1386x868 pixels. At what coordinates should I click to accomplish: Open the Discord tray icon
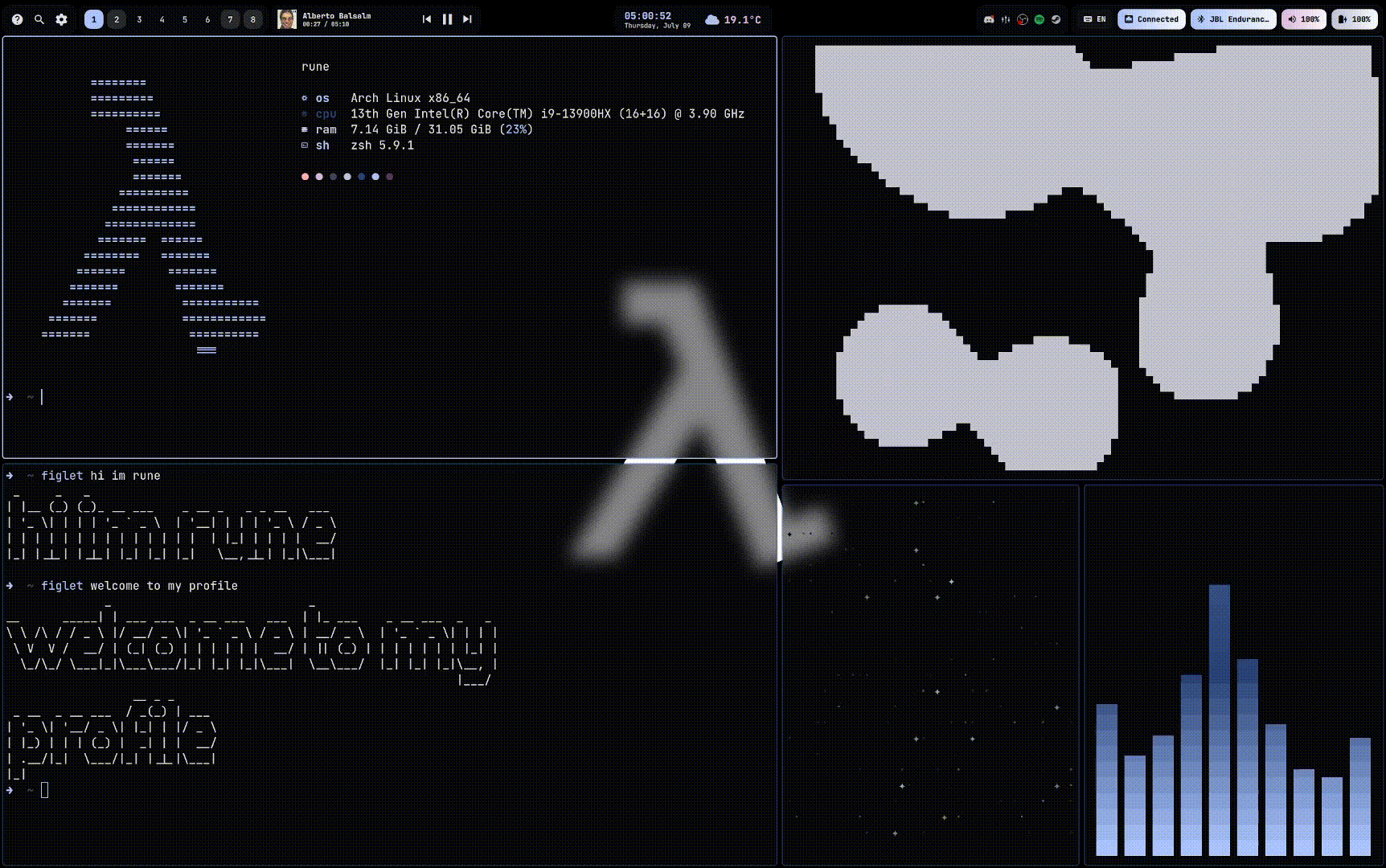click(989, 19)
